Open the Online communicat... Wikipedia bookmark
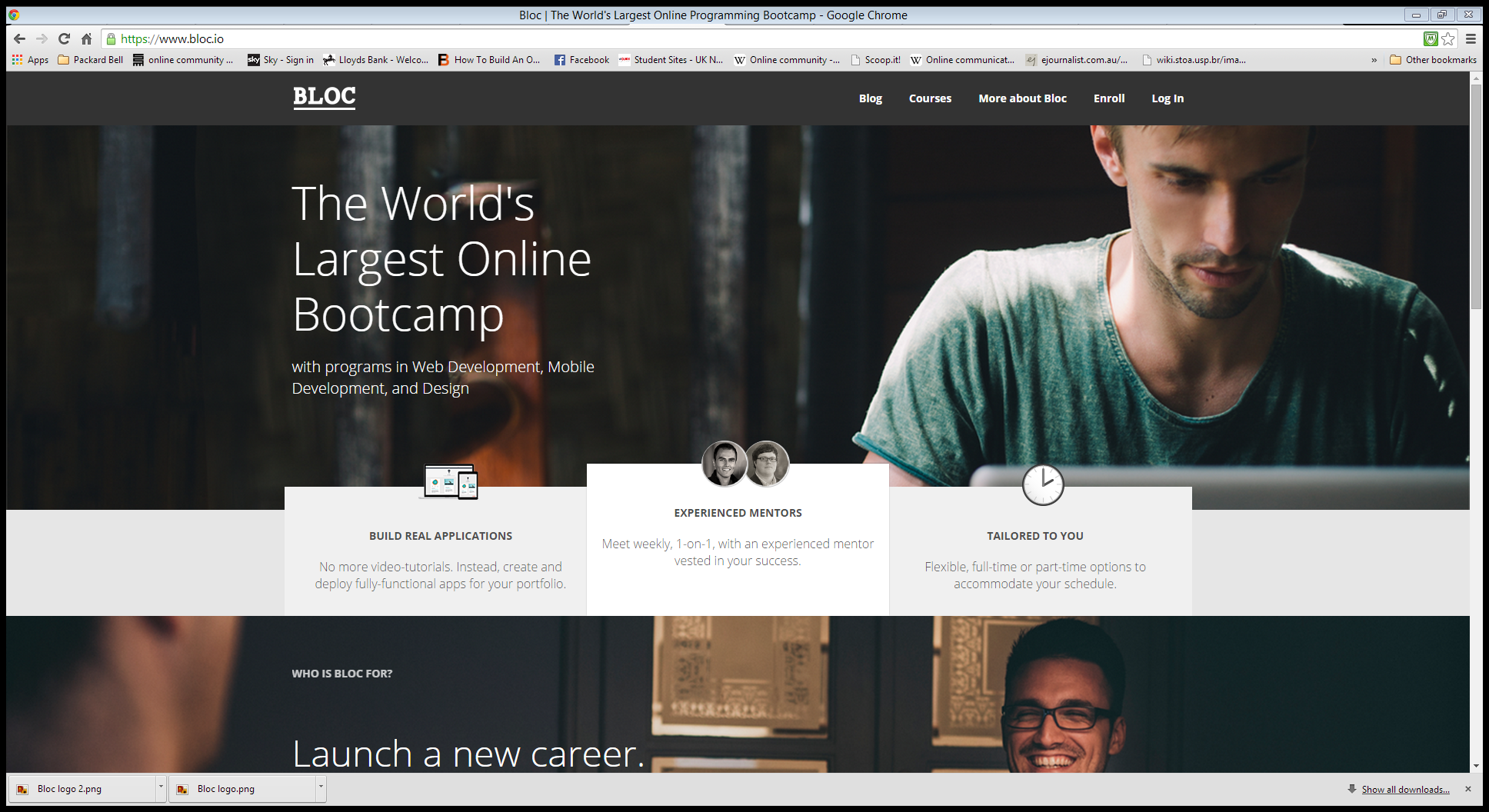Screen dimensions: 1489x812 click(x=962, y=59)
